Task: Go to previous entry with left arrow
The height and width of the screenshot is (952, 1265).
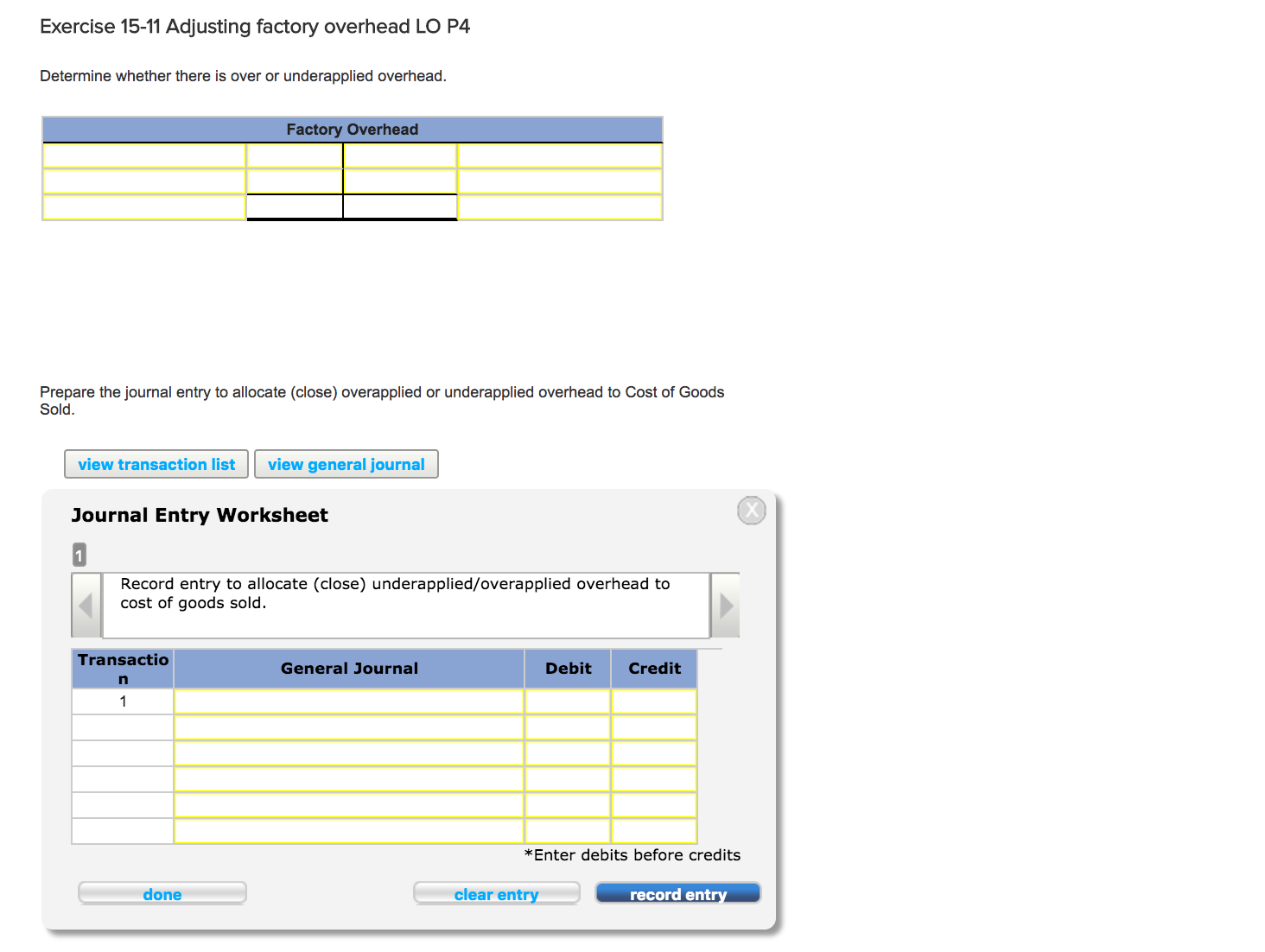Action: tap(86, 606)
